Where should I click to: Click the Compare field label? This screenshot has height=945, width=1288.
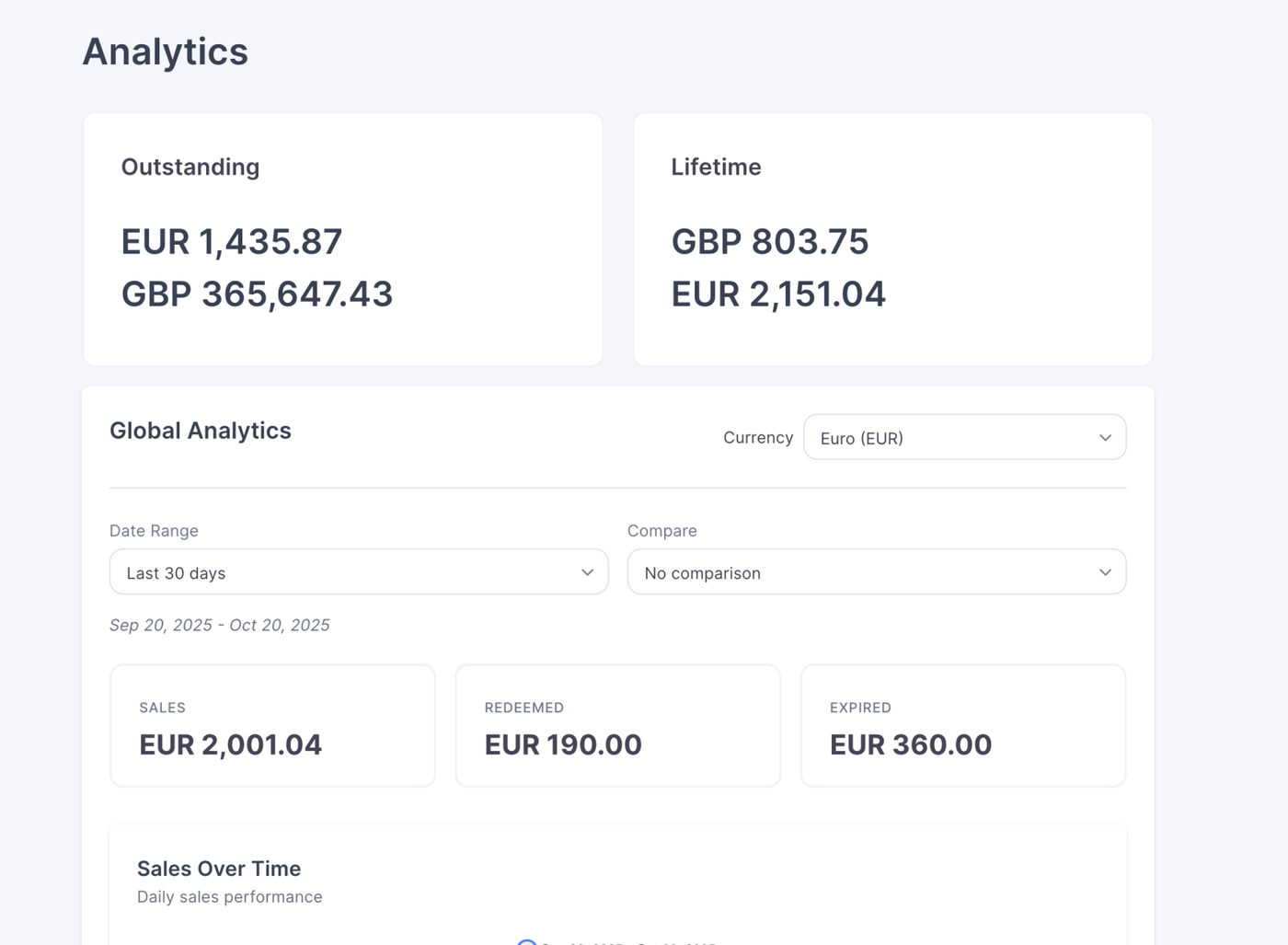click(661, 531)
